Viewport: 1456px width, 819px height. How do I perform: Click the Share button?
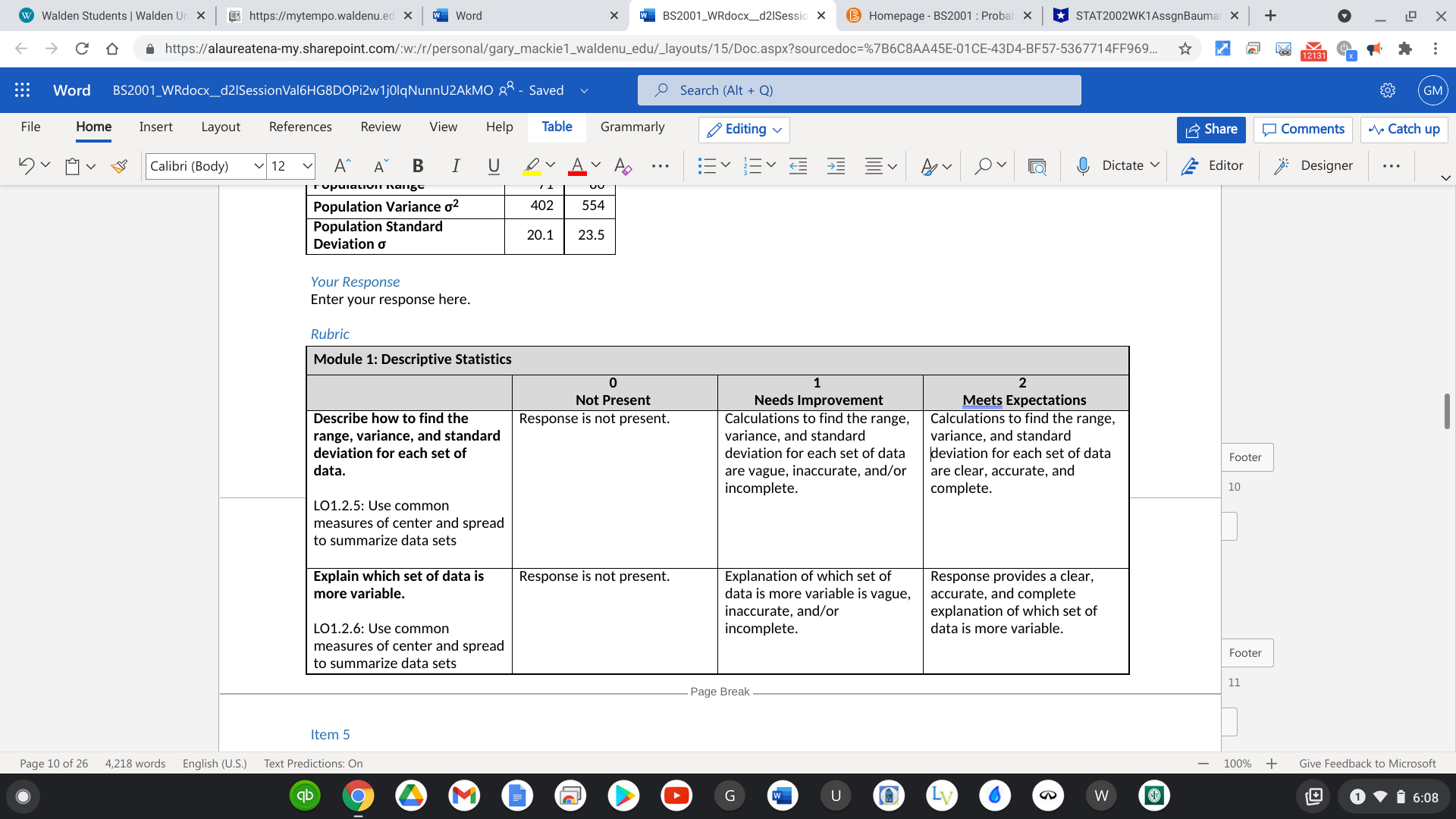[x=1211, y=130]
